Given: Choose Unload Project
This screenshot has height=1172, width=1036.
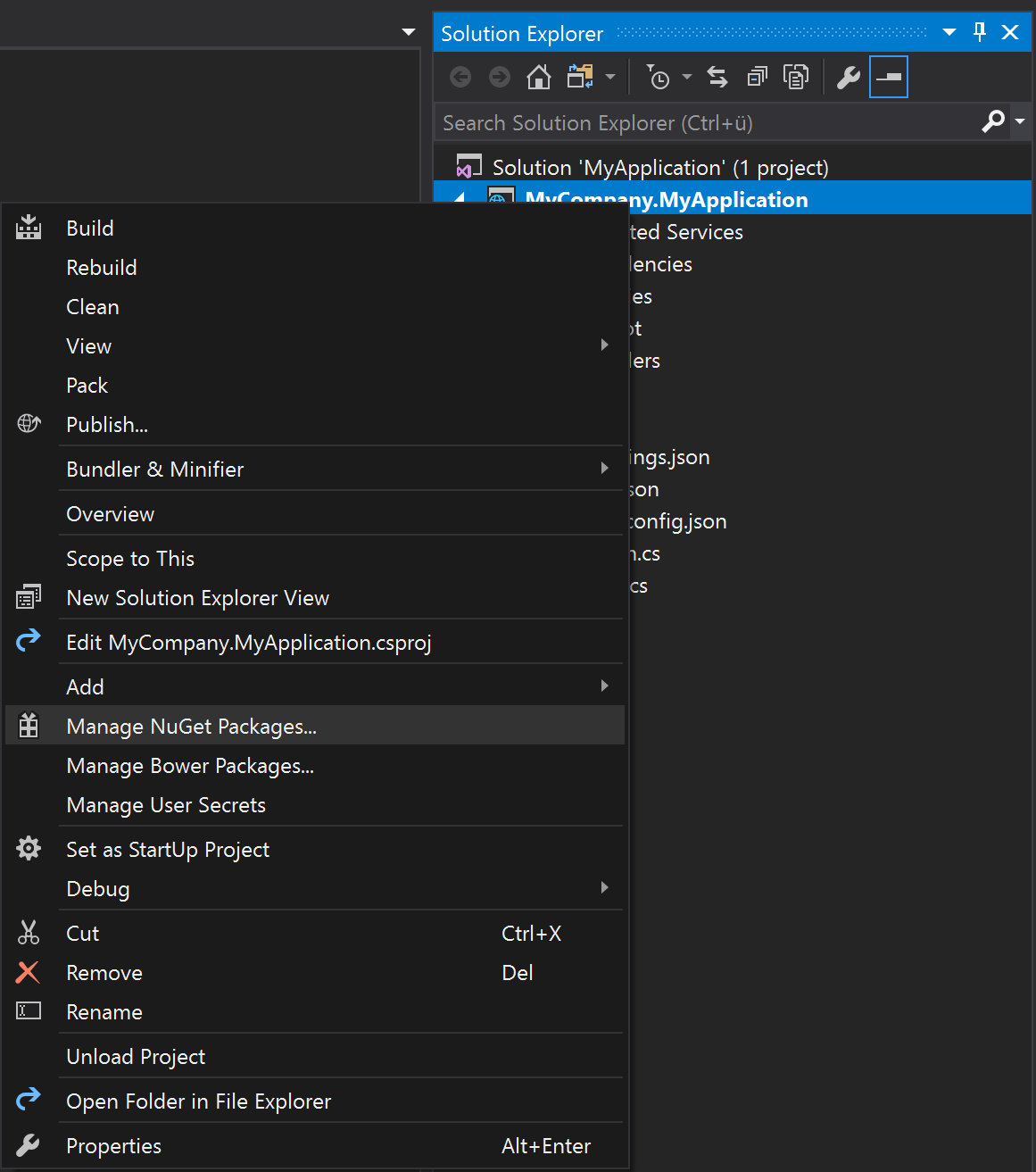Looking at the screenshot, I should tap(136, 1057).
